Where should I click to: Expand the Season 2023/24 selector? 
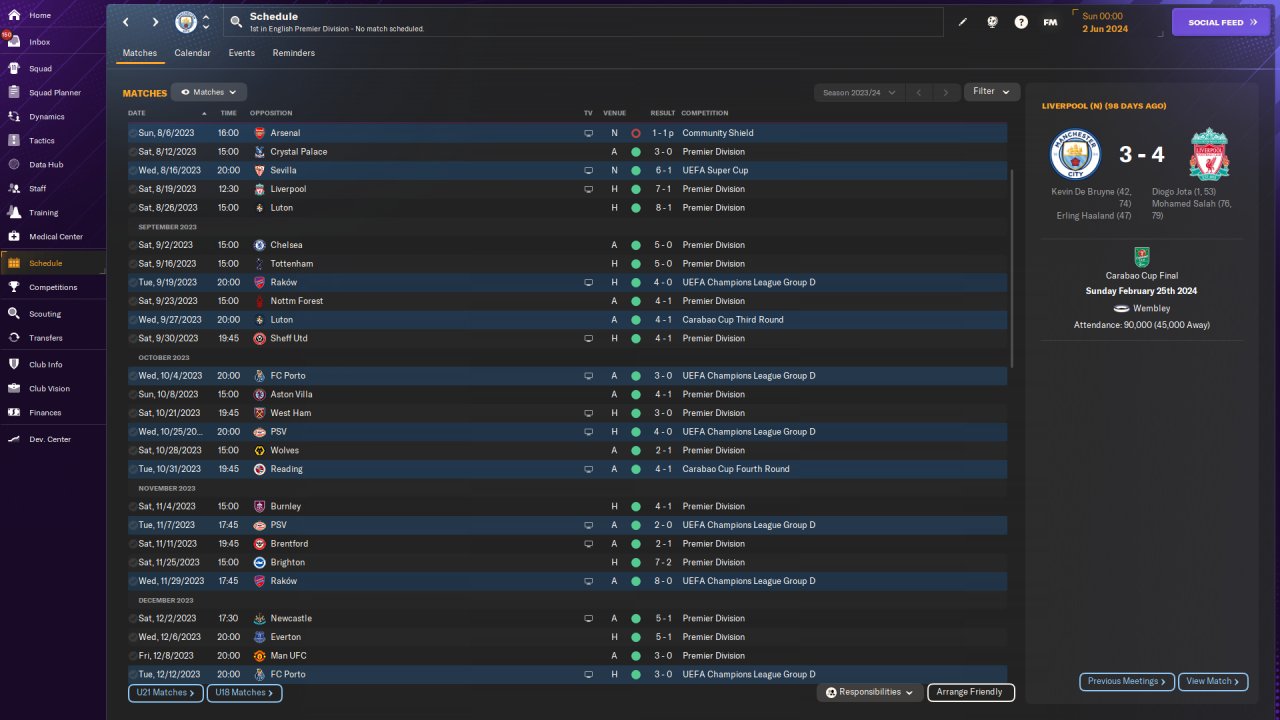[x=858, y=93]
